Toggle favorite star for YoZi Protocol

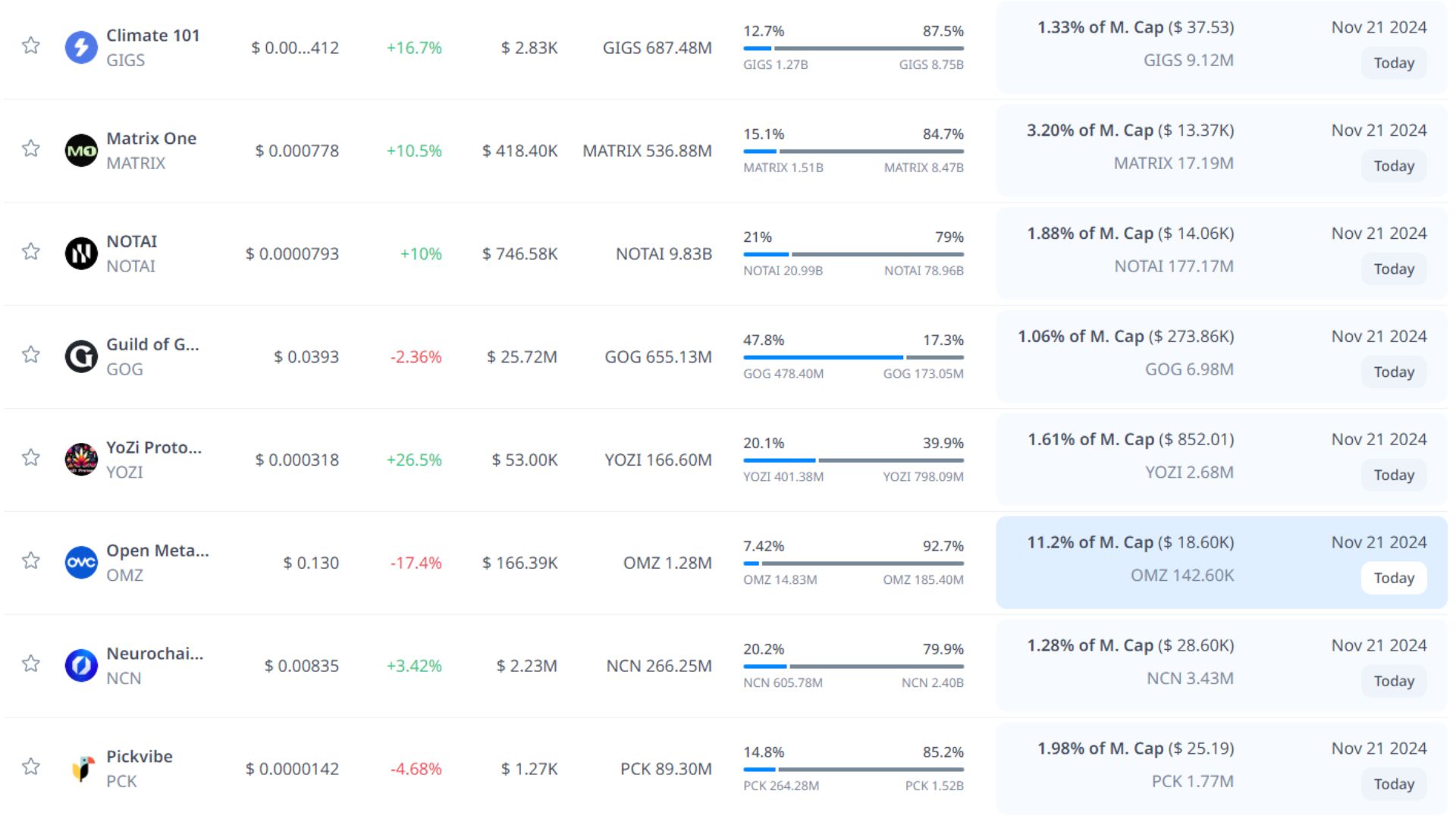pyautogui.click(x=31, y=458)
